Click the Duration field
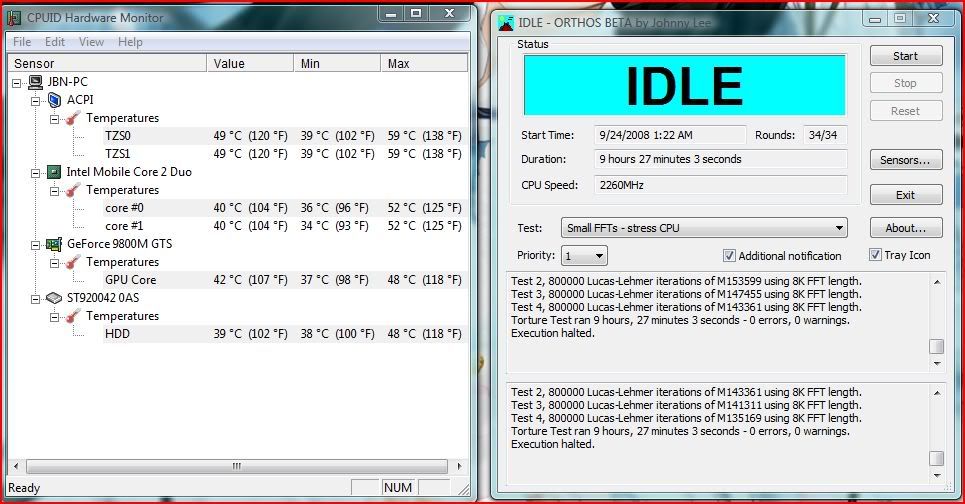 tap(720, 159)
